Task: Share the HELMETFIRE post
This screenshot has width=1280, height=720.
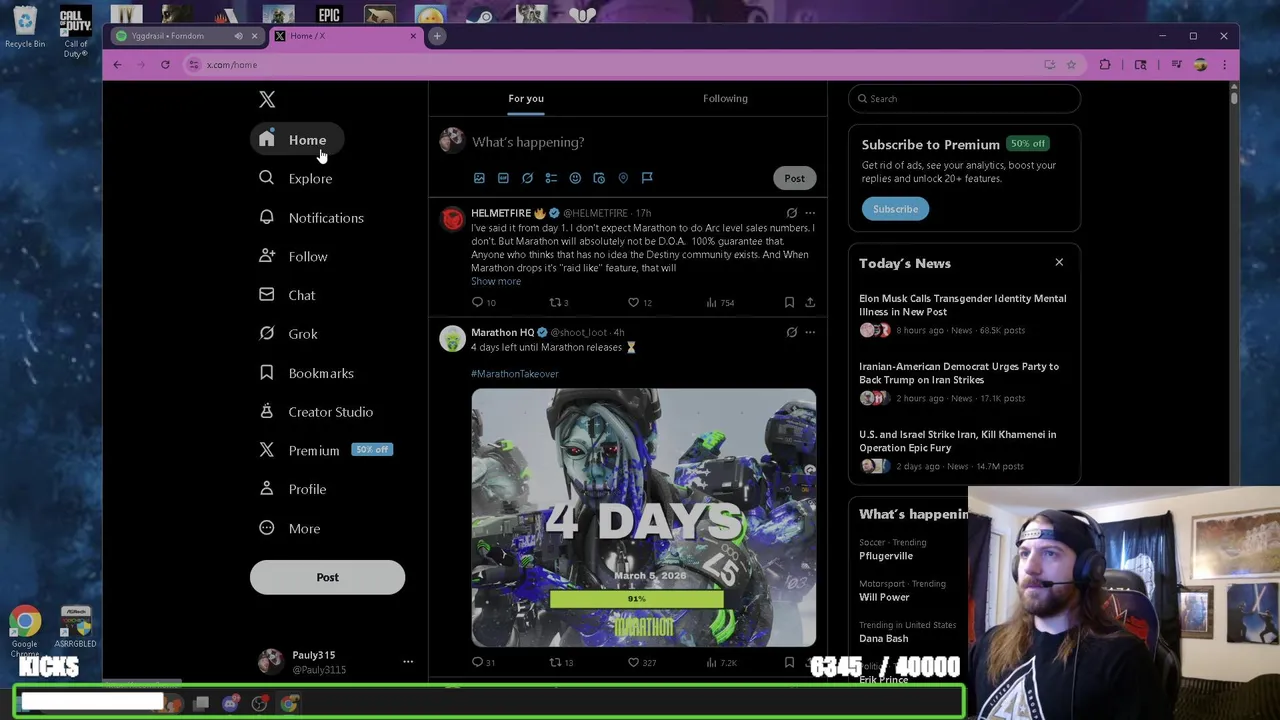Action: (810, 303)
